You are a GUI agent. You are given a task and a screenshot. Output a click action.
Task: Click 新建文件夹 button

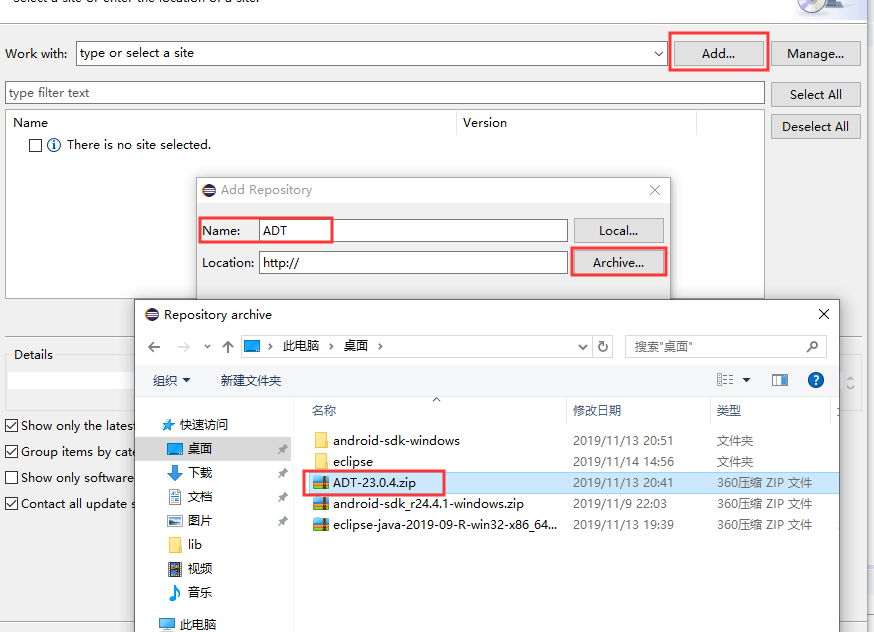(251, 381)
